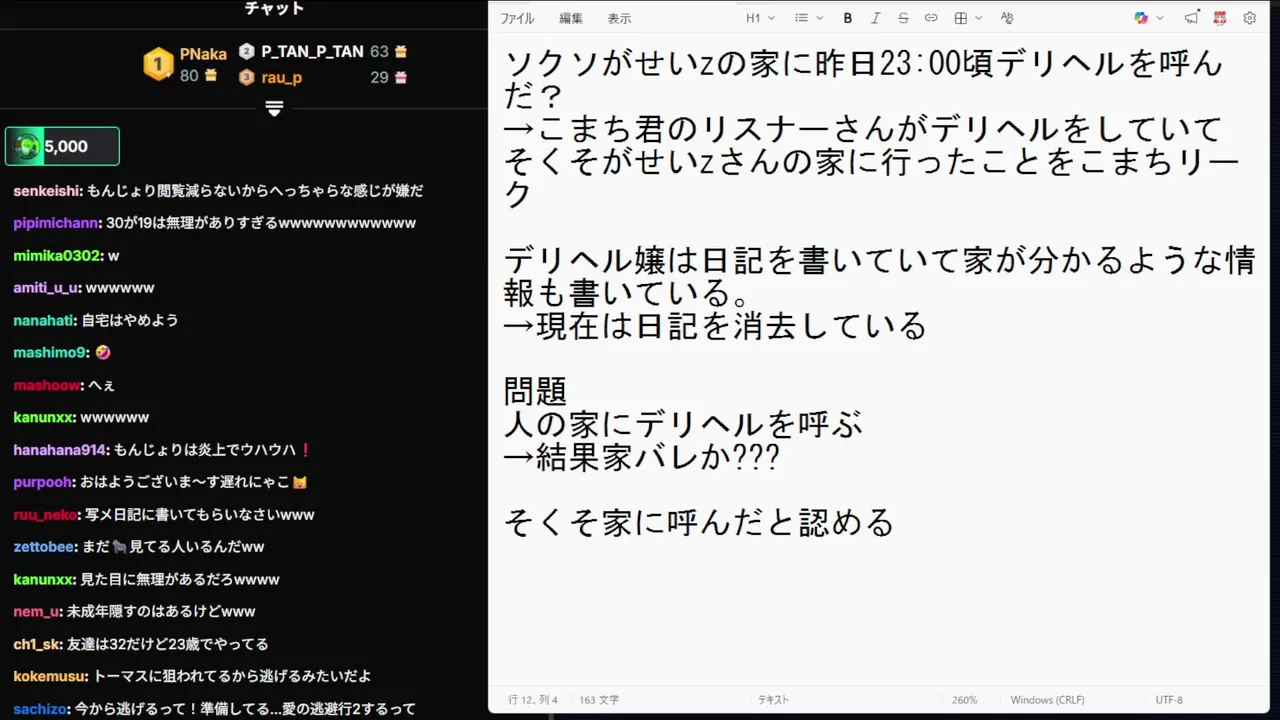This screenshot has width=1280, height=720.
Task: Open Notepad settings gear
Action: pos(1249,18)
